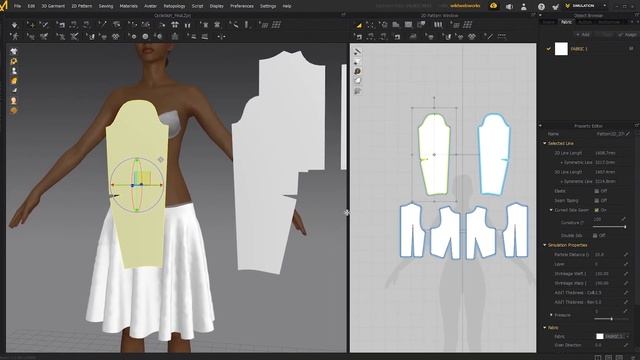Image resolution: width=640 pixels, height=360 pixels.
Task: Show garment display icon in 3D side toolbar
Action: (x=14, y=52)
